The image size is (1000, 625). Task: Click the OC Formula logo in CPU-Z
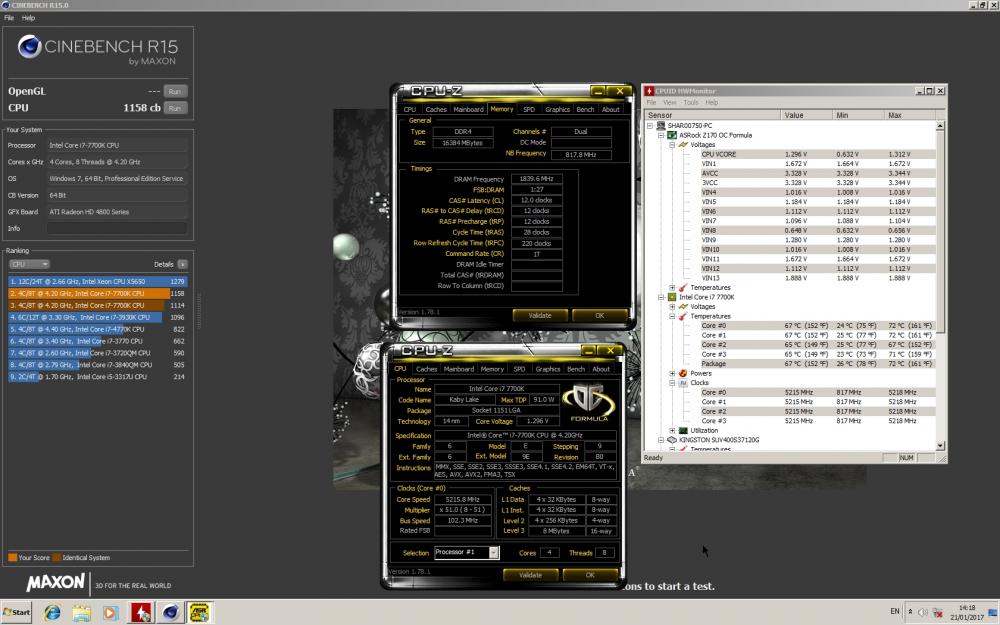589,403
